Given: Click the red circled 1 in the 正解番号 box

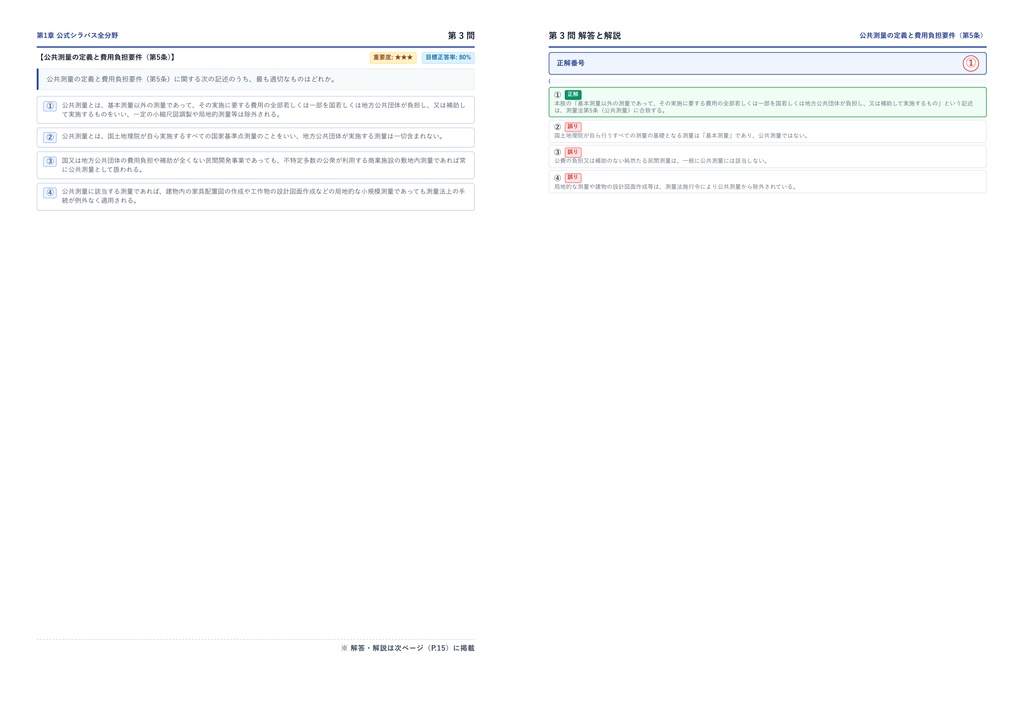Looking at the screenshot, I should pos(970,63).
